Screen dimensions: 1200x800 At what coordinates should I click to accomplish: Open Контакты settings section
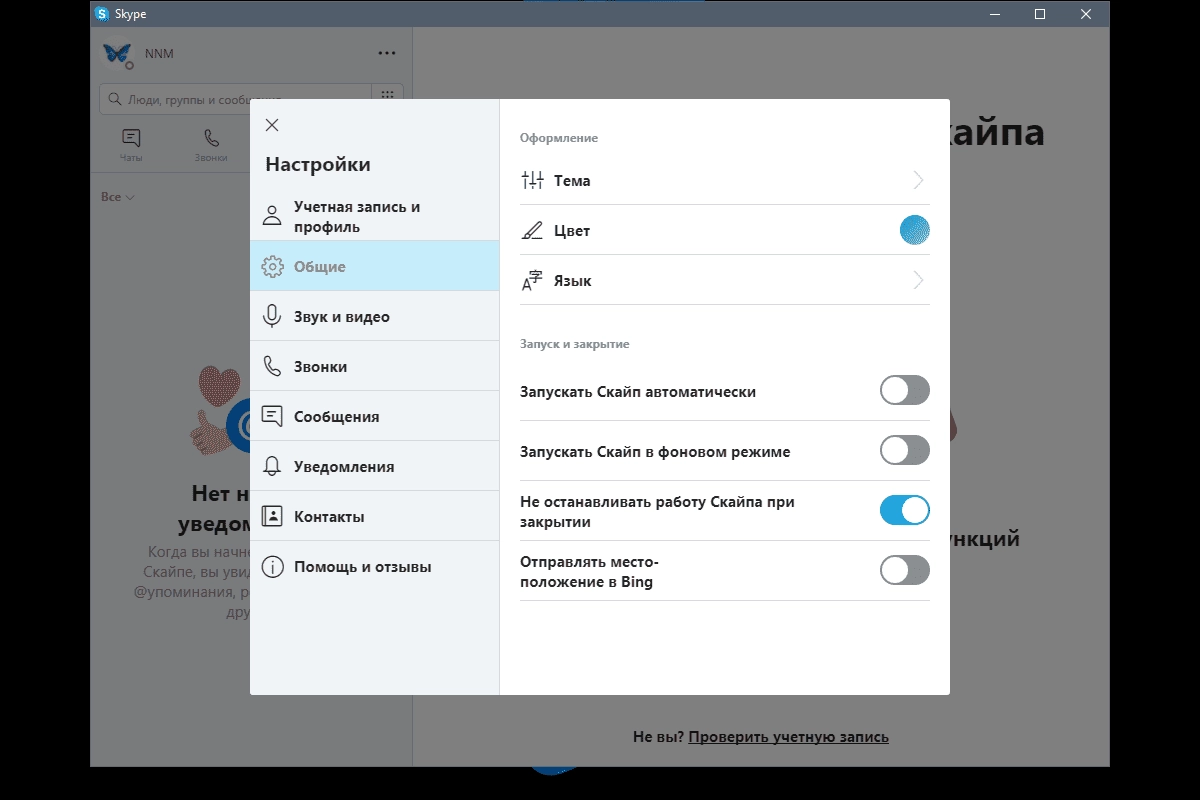[374, 516]
